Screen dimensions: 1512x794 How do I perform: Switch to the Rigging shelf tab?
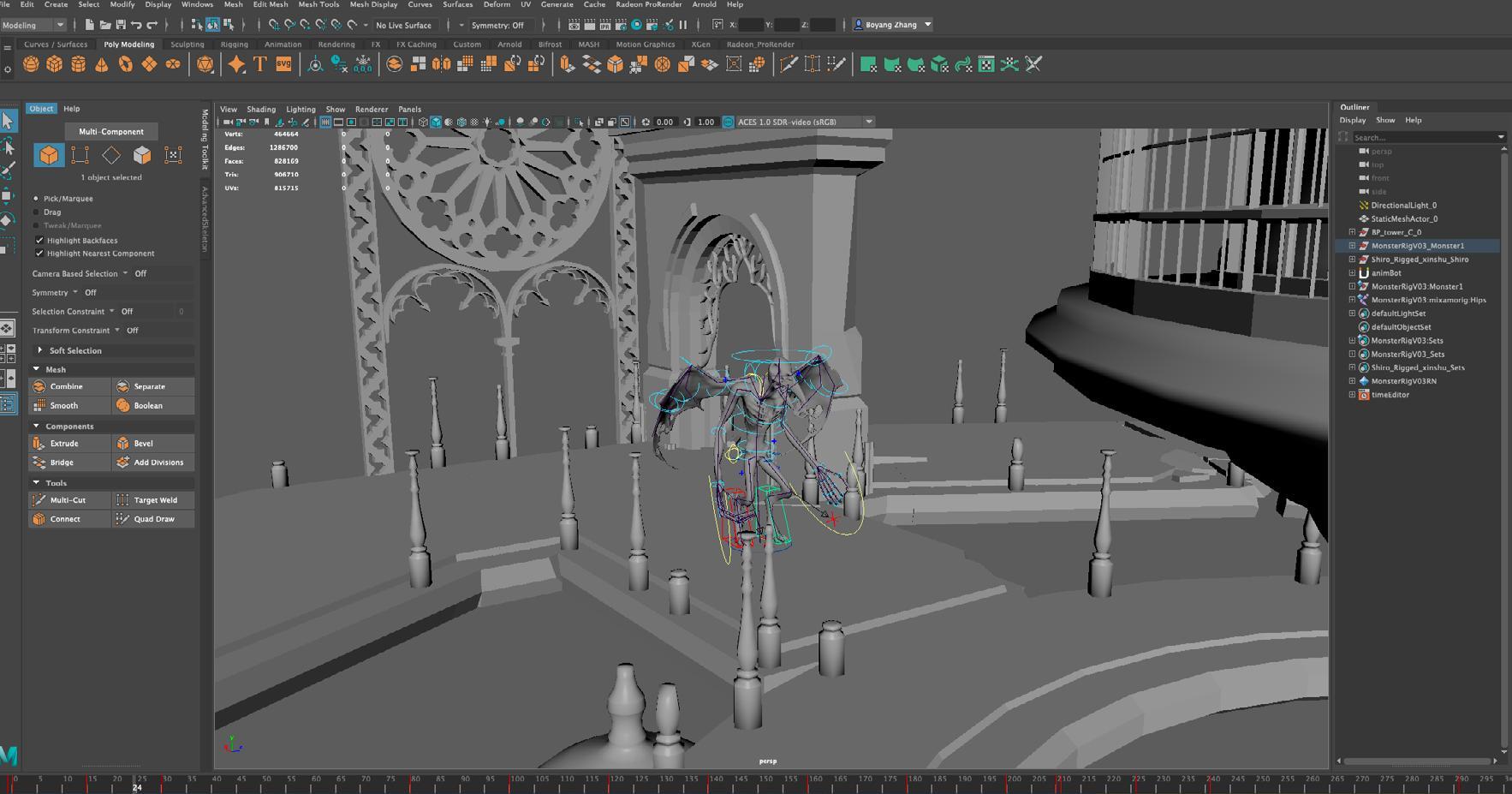[235, 45]
